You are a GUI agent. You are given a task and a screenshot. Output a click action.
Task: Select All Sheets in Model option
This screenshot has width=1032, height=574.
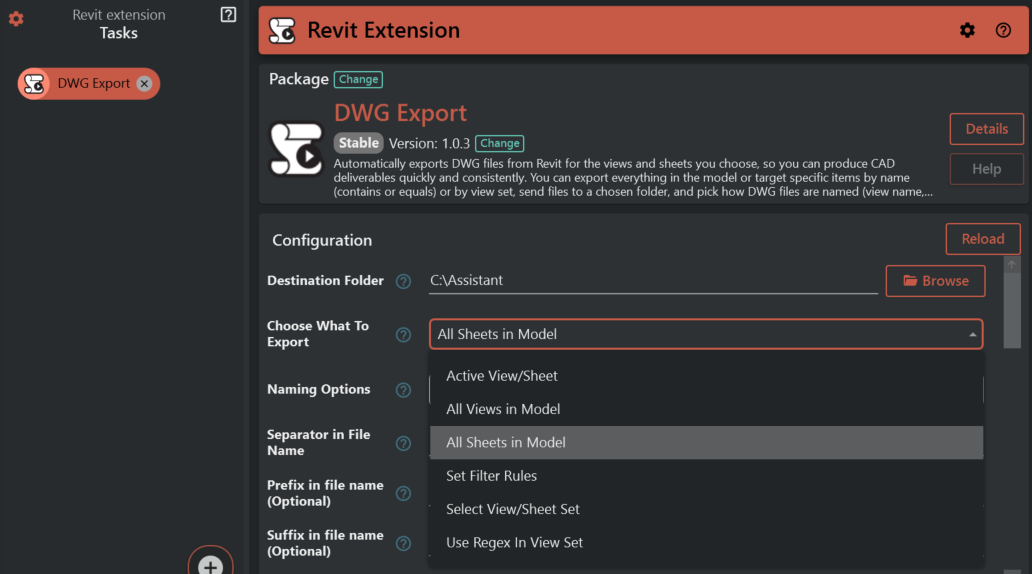pyautogui.click(x=706, y=443)
